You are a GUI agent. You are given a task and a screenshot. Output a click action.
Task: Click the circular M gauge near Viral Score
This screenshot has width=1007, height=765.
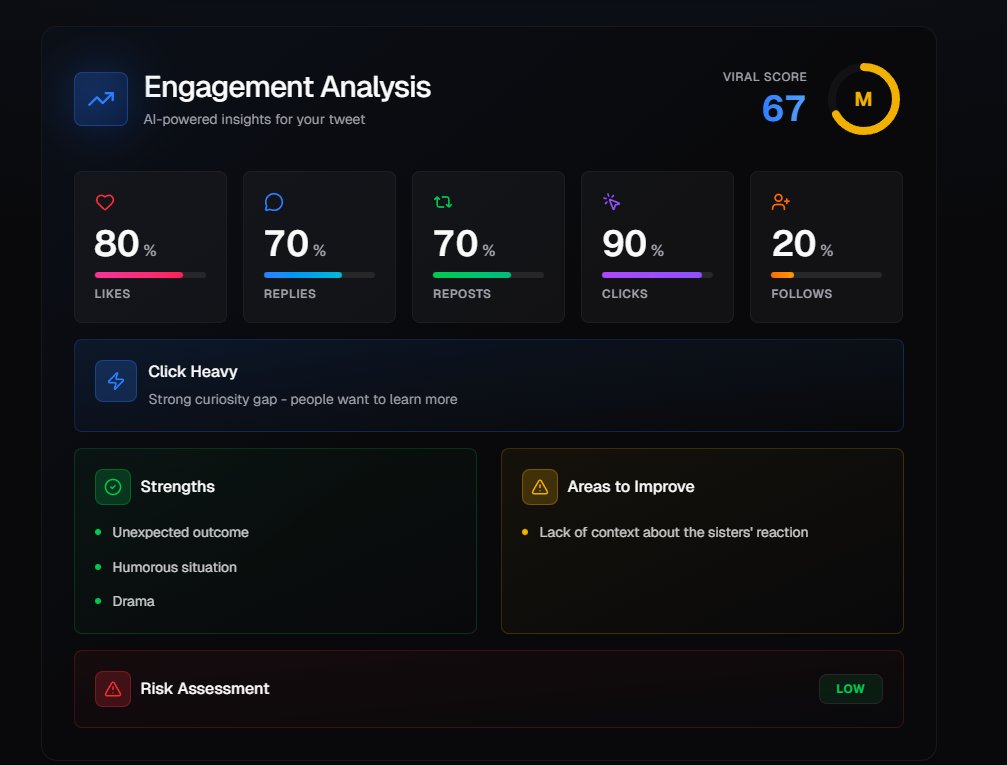(x=864, y=99)
